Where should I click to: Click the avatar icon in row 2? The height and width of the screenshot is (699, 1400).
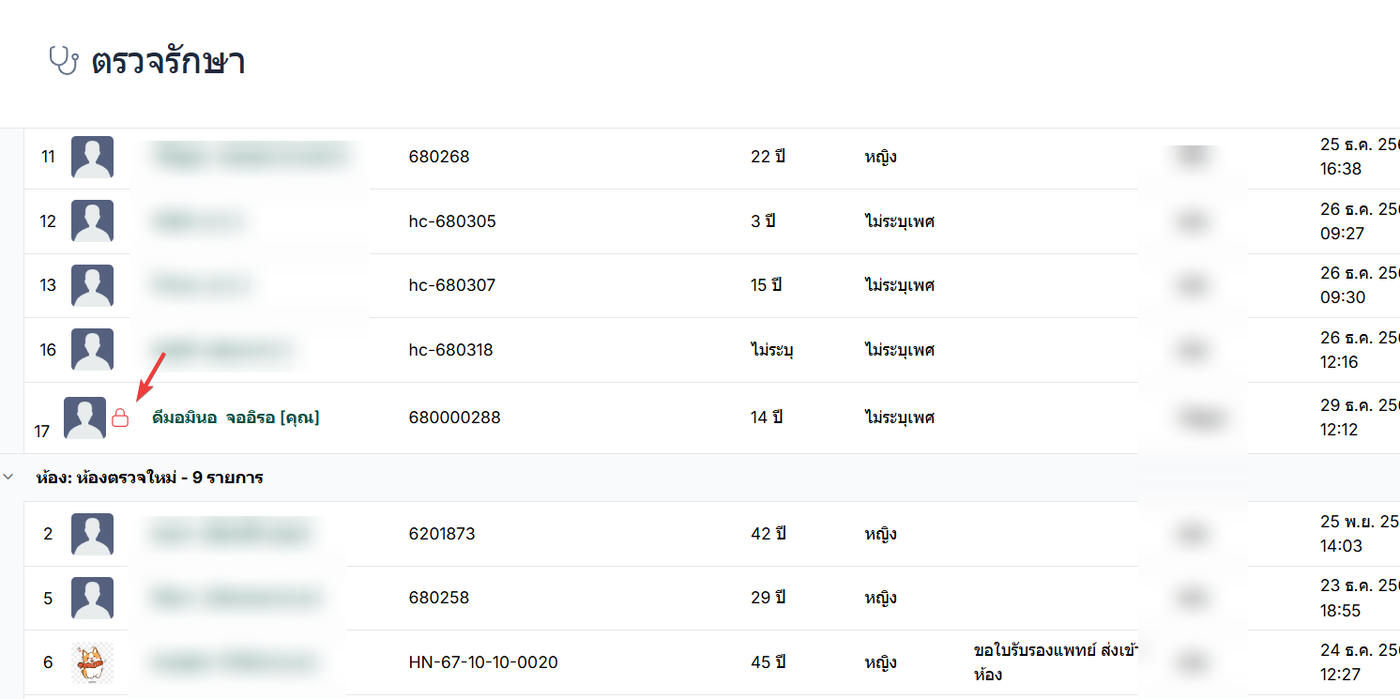pos(92,534)
